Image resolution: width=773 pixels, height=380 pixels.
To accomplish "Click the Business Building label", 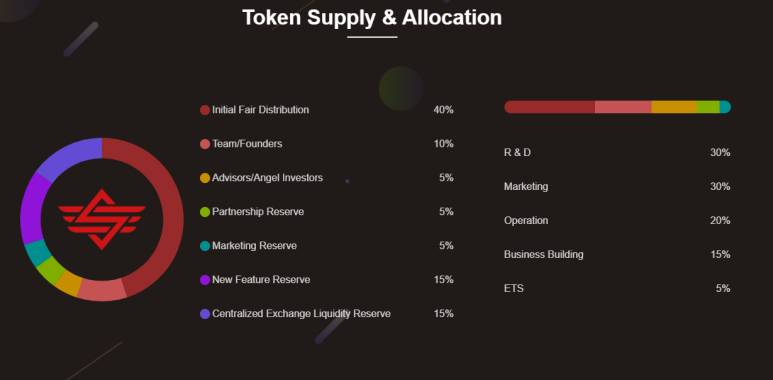I will click(x=543, y=255).
